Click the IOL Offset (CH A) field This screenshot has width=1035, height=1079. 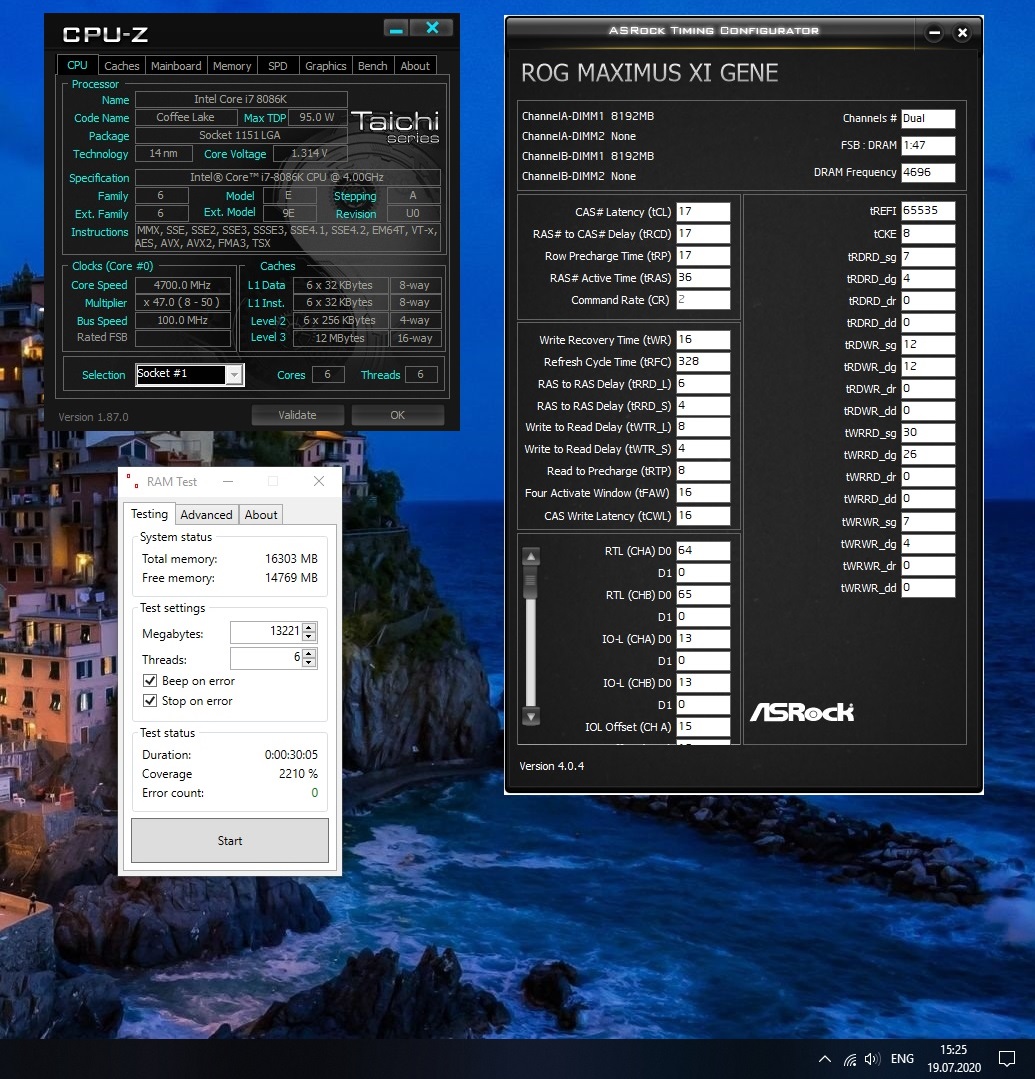[x=703, y=727]
